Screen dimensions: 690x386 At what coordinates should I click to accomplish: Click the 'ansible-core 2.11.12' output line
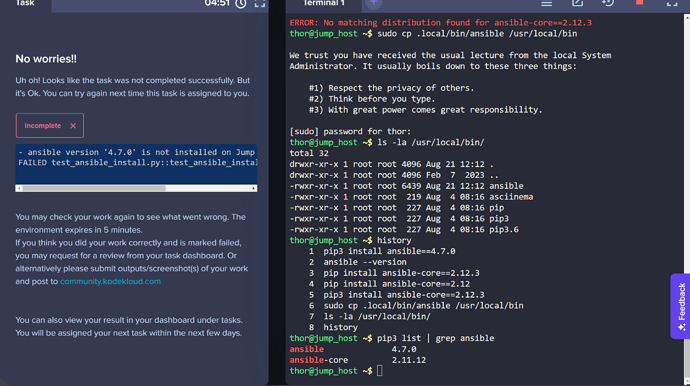357,360
